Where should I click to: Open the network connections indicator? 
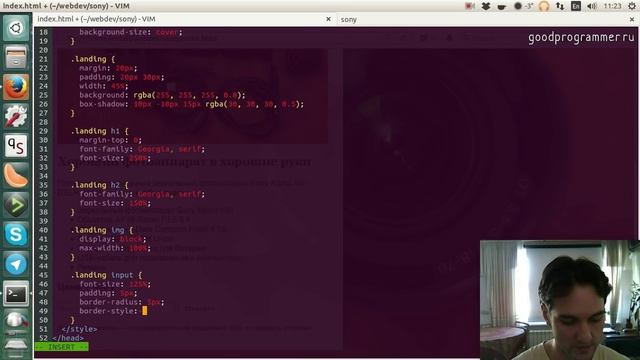coord(560,6)
